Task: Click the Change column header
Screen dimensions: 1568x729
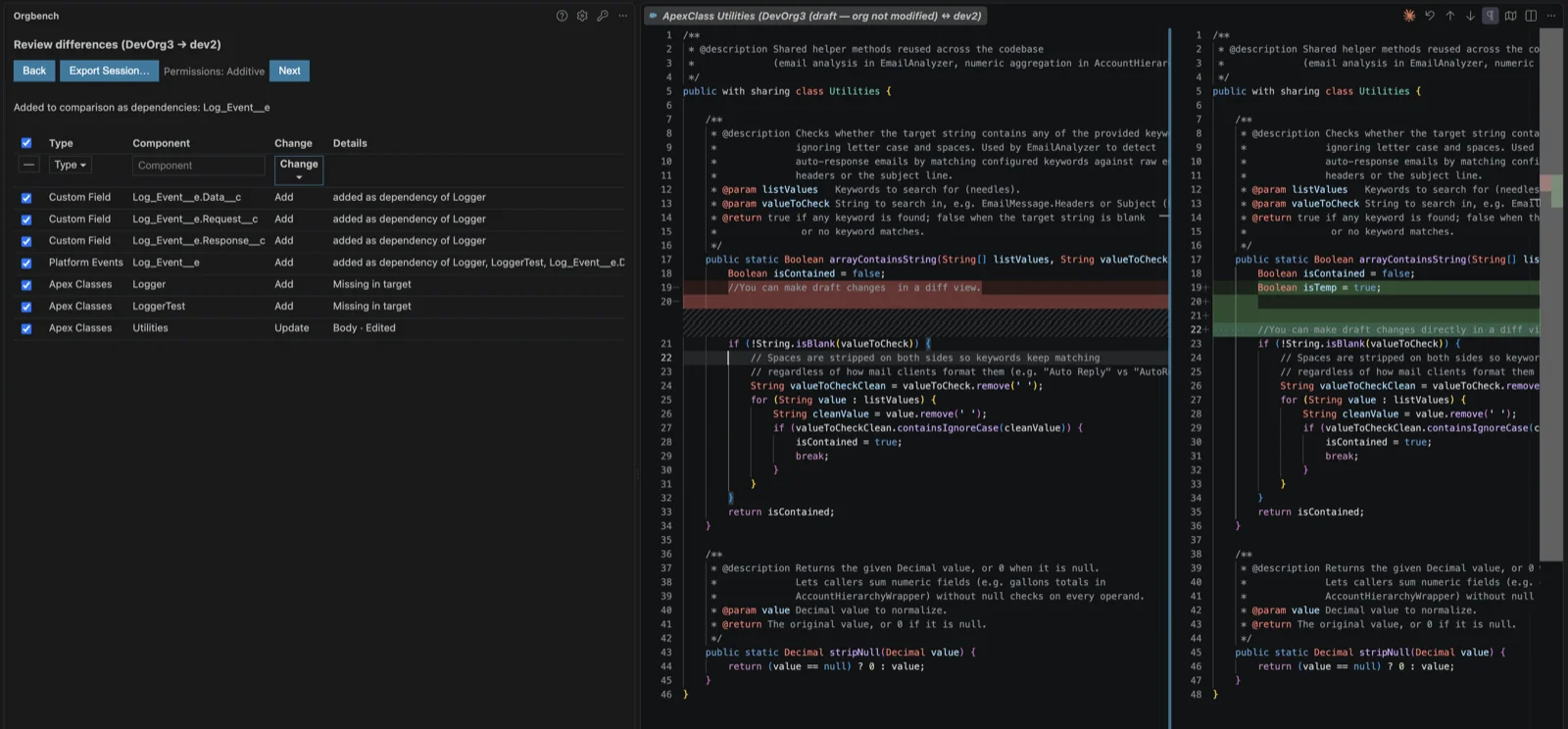Action: click(293, 143)
